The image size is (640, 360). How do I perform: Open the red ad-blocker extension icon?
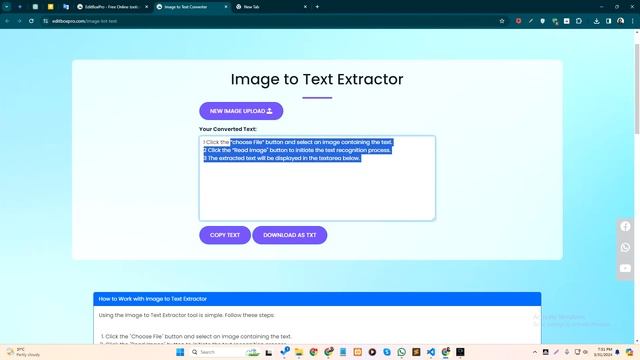coord(518,21)
